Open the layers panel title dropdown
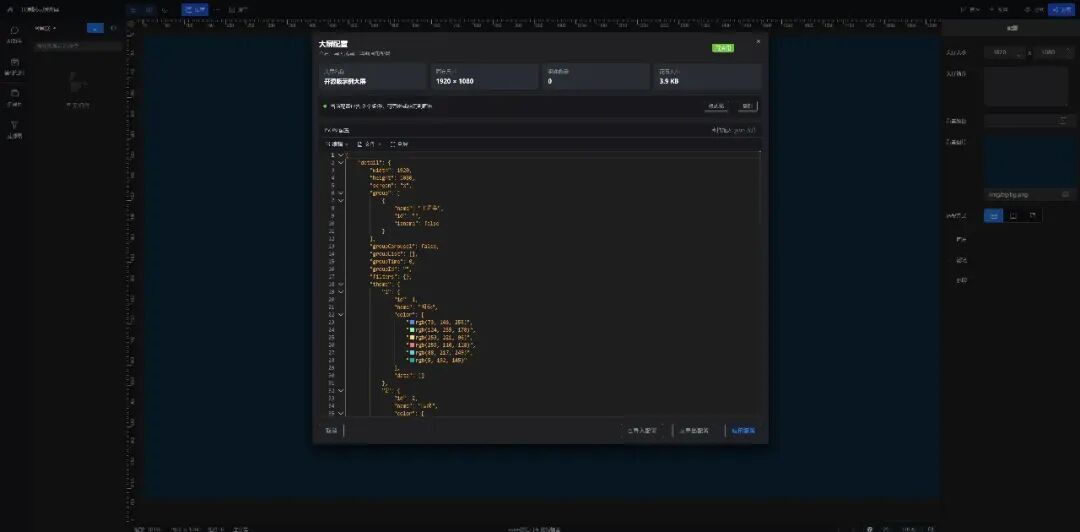Viewport: 1080px width, 532px height. [x=45, y=28]
